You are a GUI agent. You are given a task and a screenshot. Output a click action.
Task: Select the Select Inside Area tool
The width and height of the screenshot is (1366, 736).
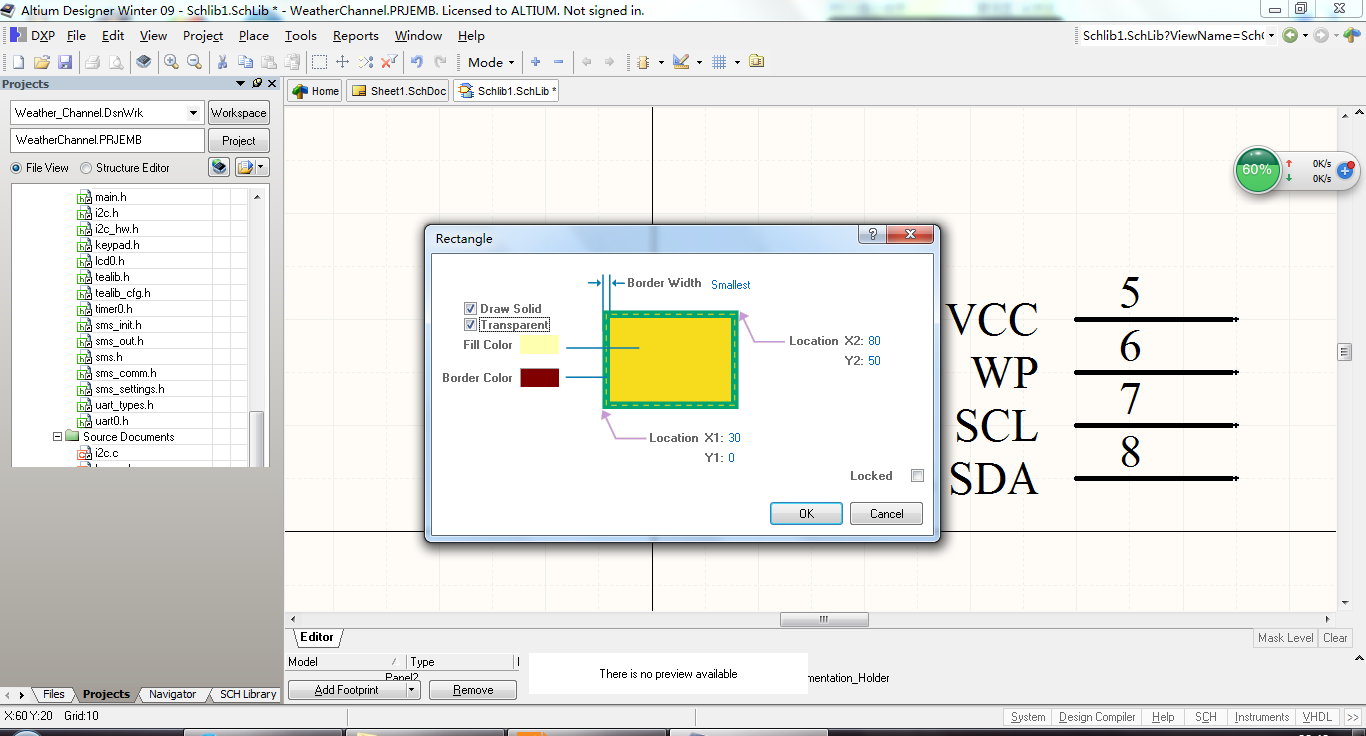click(319, 62)
